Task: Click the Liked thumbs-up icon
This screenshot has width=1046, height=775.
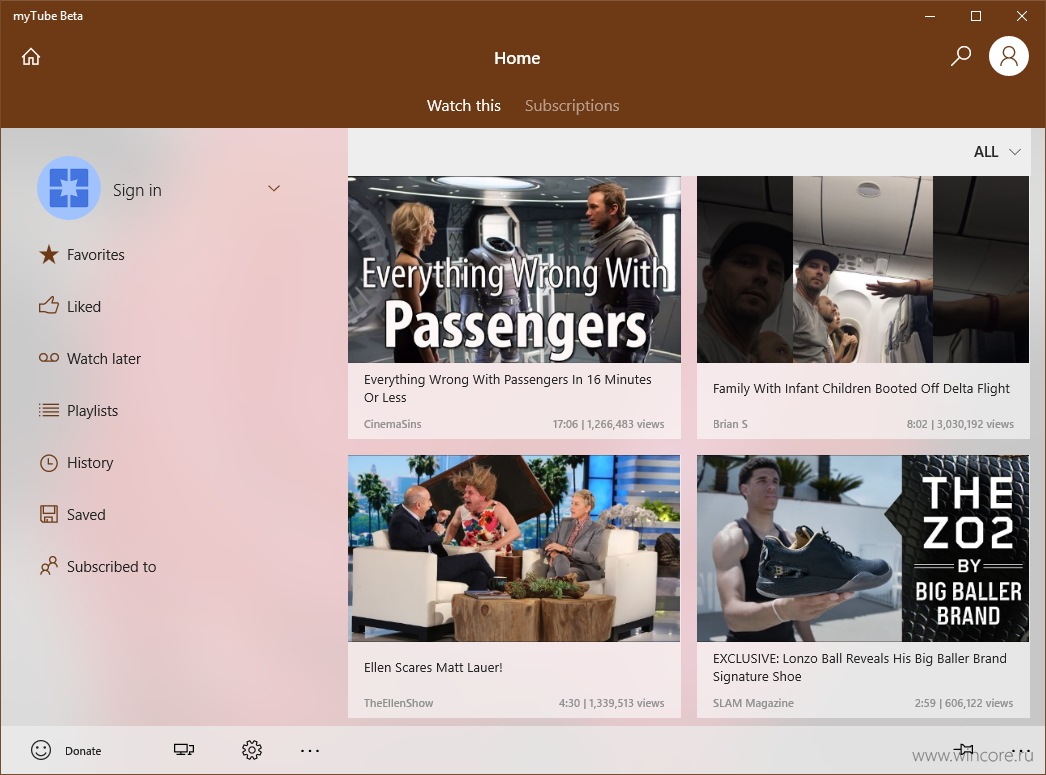Action: tap(49, 306)
